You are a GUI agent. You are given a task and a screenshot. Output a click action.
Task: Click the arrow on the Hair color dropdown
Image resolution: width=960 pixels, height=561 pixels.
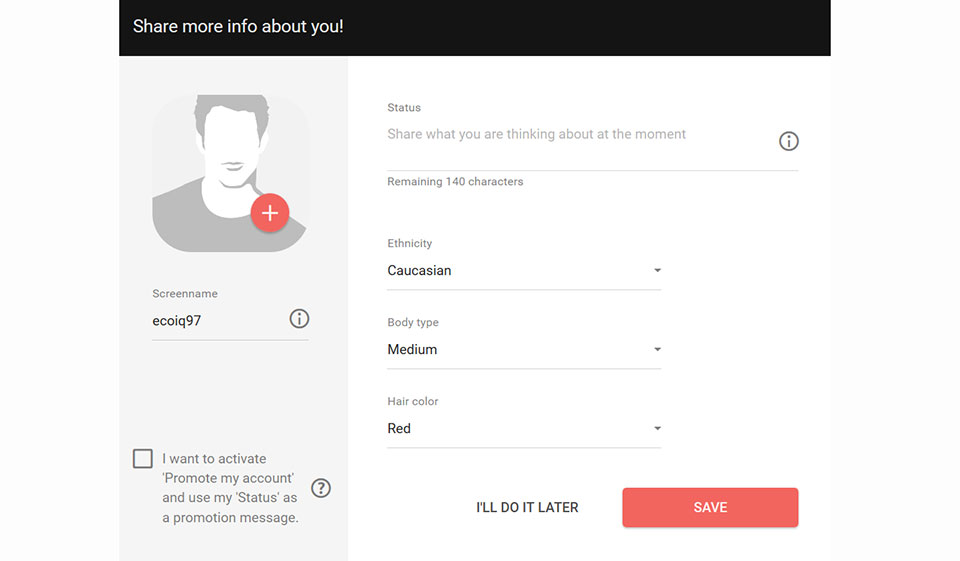tap(657, 429)
